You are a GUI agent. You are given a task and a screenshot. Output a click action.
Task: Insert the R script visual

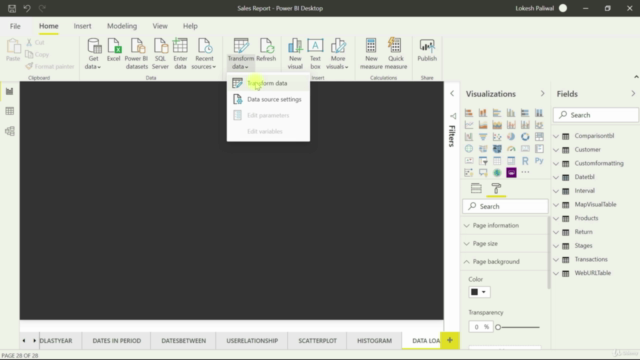[525, 161]
